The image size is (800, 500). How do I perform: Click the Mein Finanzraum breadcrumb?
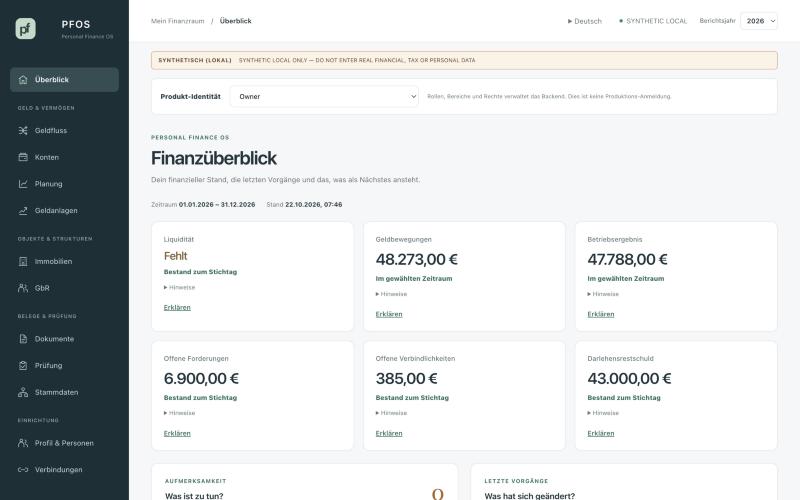[x=178, y=21]
